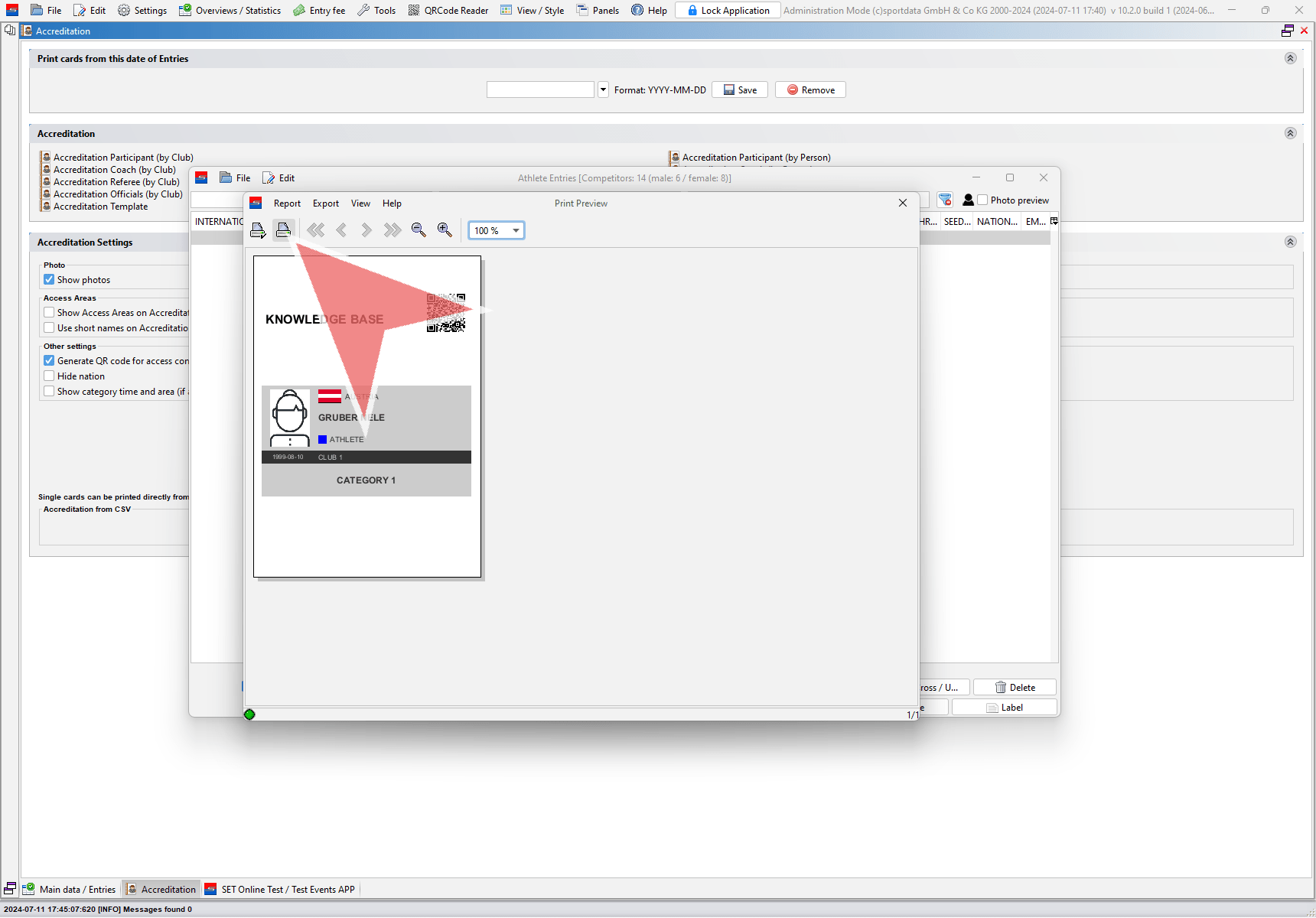Viewport: 1316px width, 918px height.
Task: Enable Show category time and area checkbox
Action: [49, 392]
